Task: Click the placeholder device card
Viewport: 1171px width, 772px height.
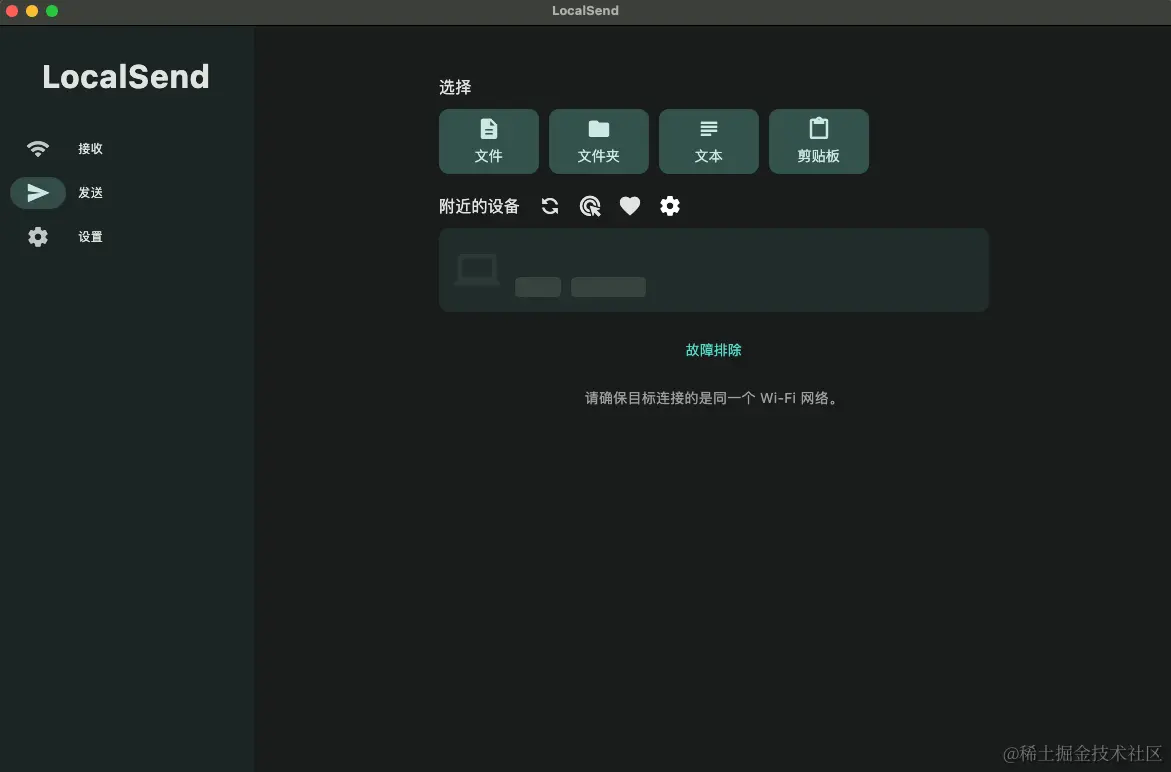Action: pos(714,270)
